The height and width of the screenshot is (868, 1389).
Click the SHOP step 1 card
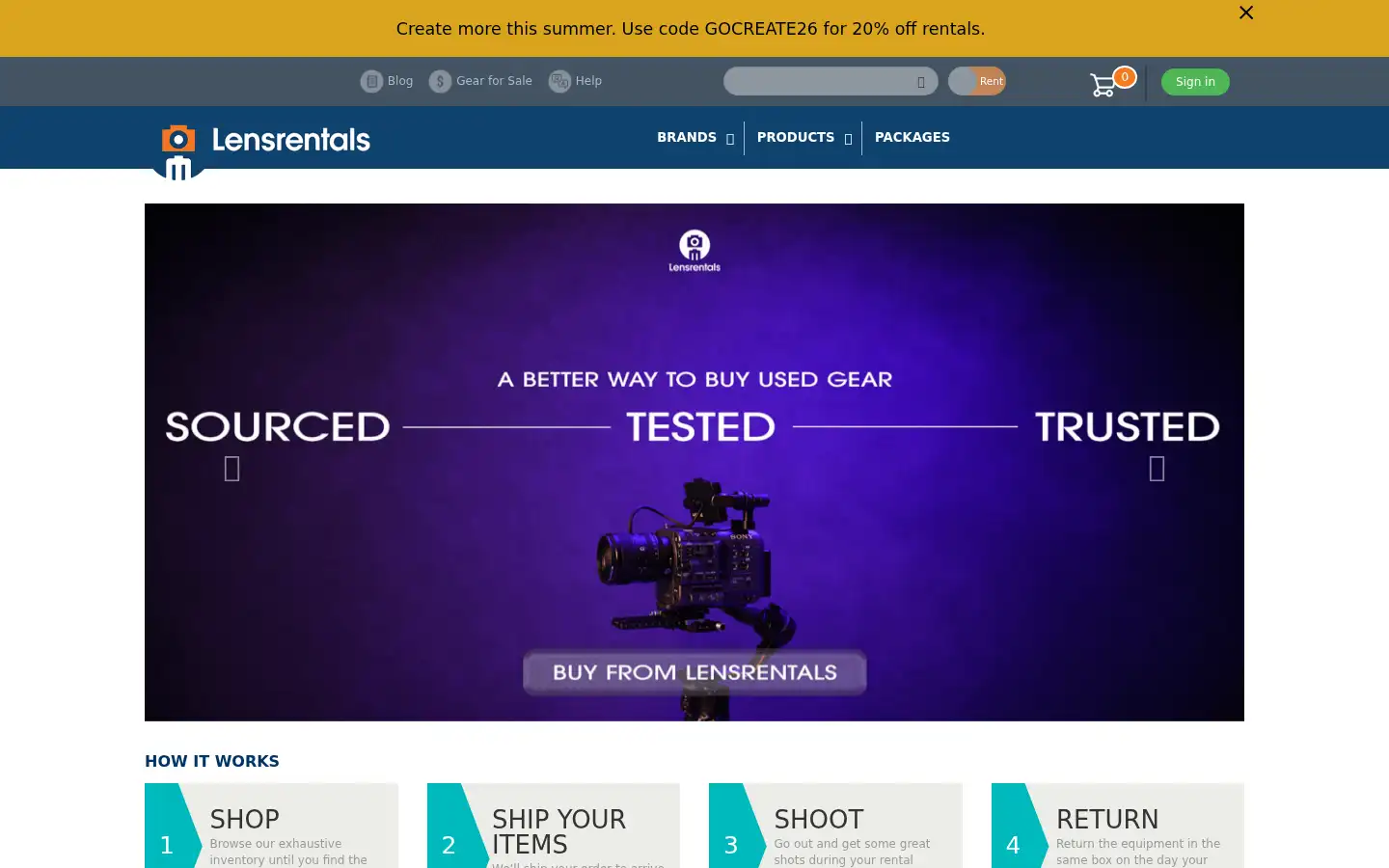[271, 826]
